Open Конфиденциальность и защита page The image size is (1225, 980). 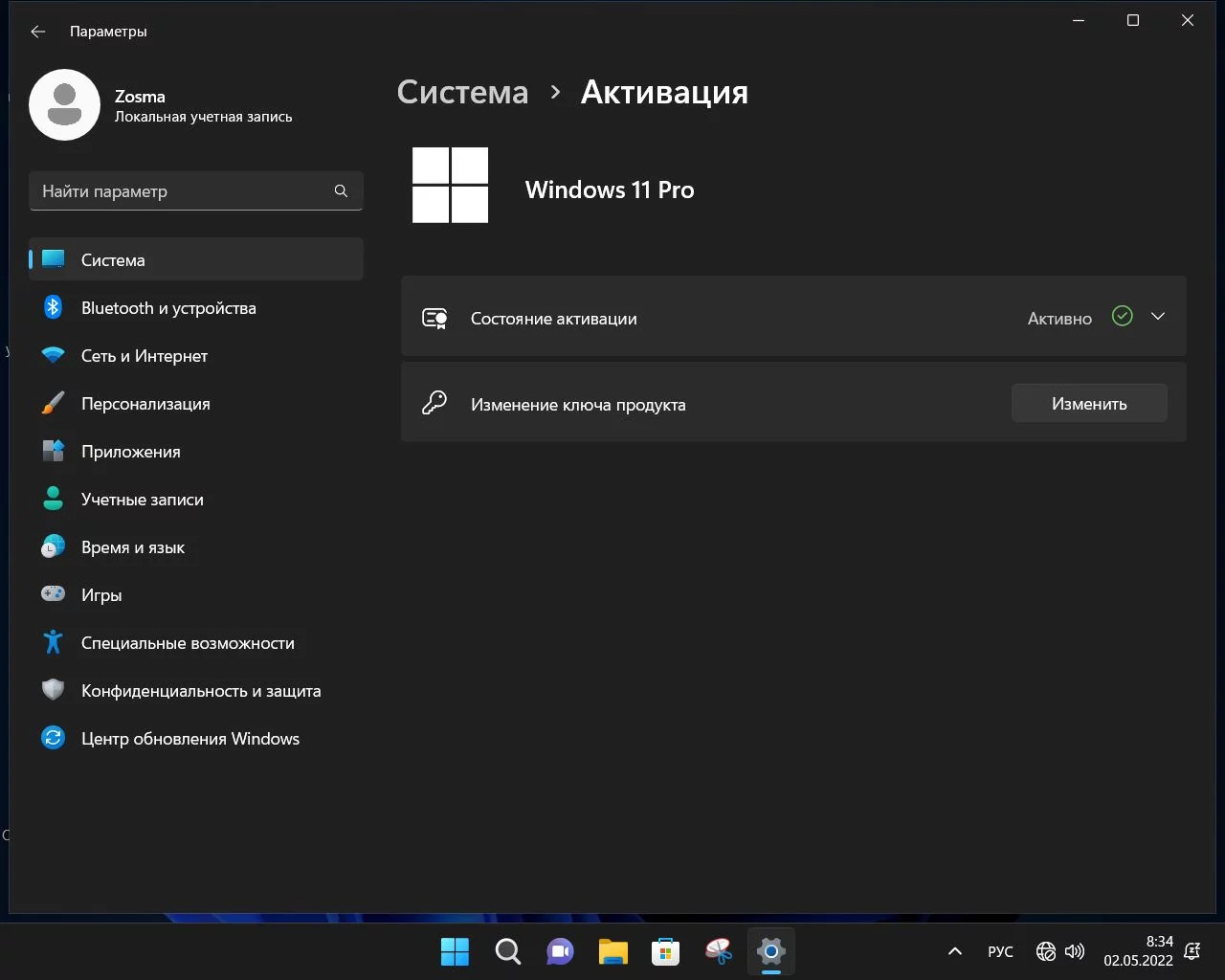tap(201, 691)
